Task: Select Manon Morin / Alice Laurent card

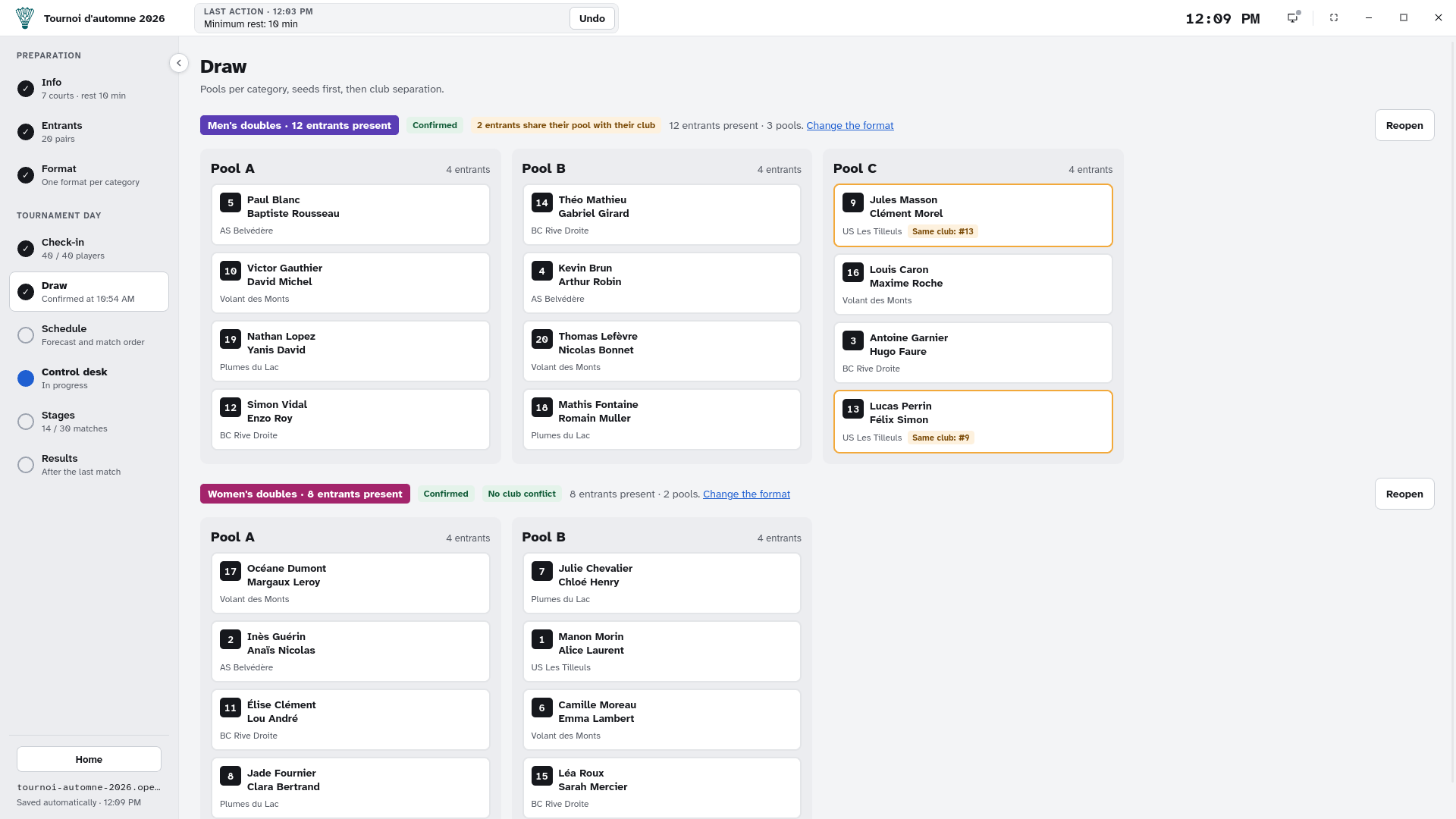Action: coord(662,651)
